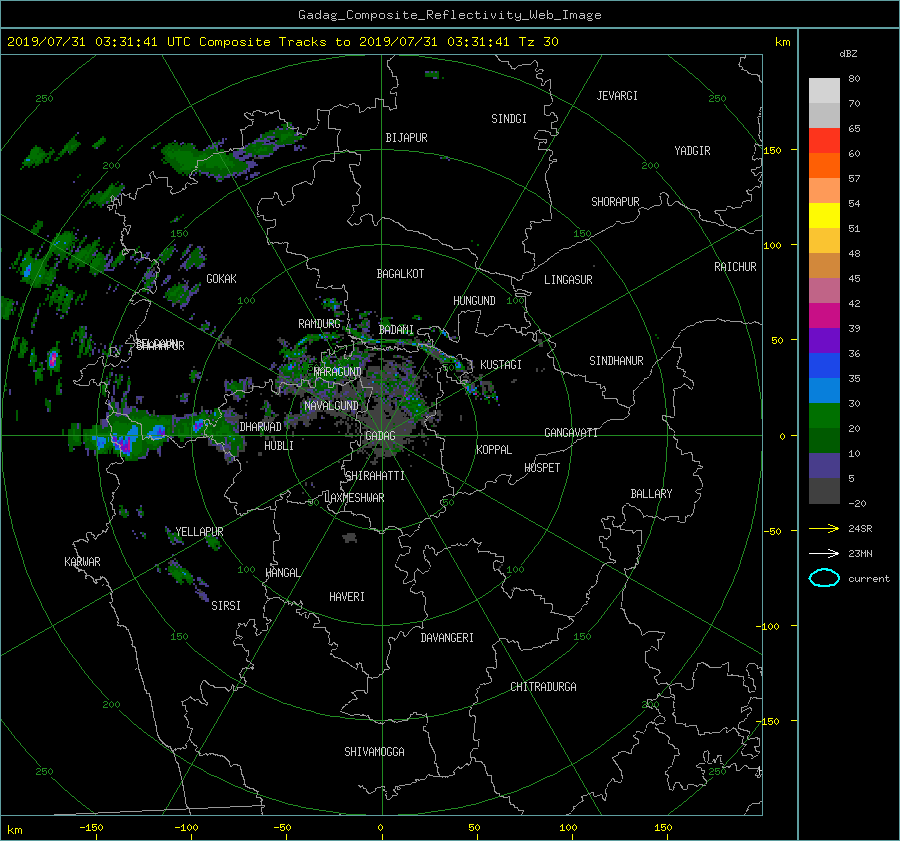Click the title Gadag_Composite_Reflectivity_Web_Image
This screenshot has height=841, width=900.
[x=449, y=15]
